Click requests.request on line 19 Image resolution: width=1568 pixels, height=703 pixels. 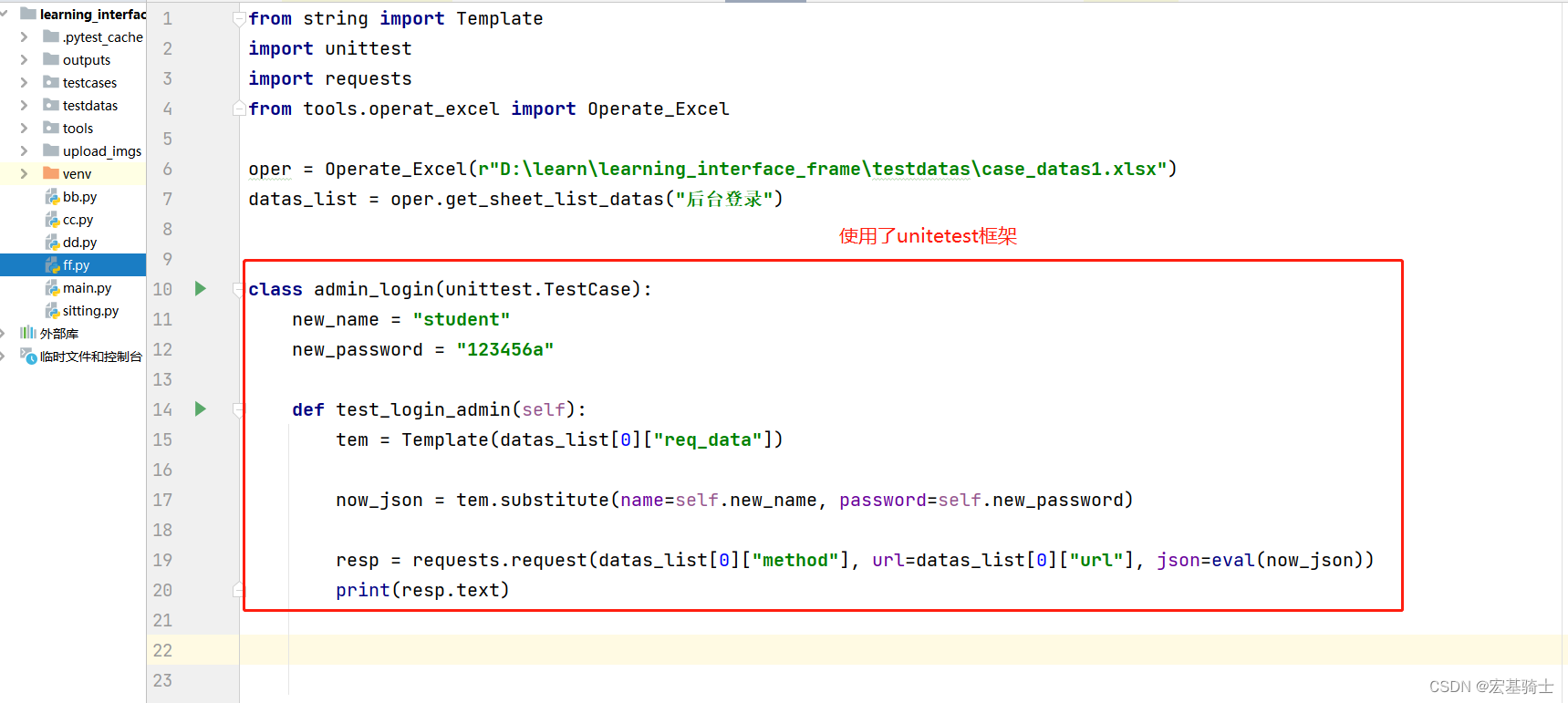pyautogui.click(x=500, y=560)
